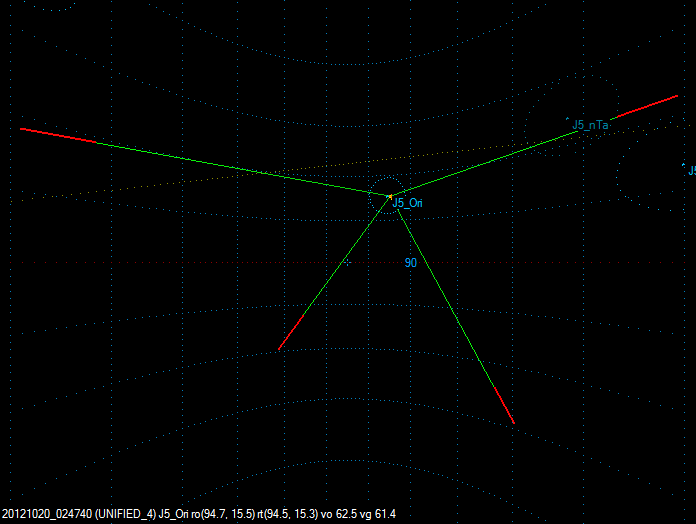Select the status text 20121020_024740

coord(47,514)
